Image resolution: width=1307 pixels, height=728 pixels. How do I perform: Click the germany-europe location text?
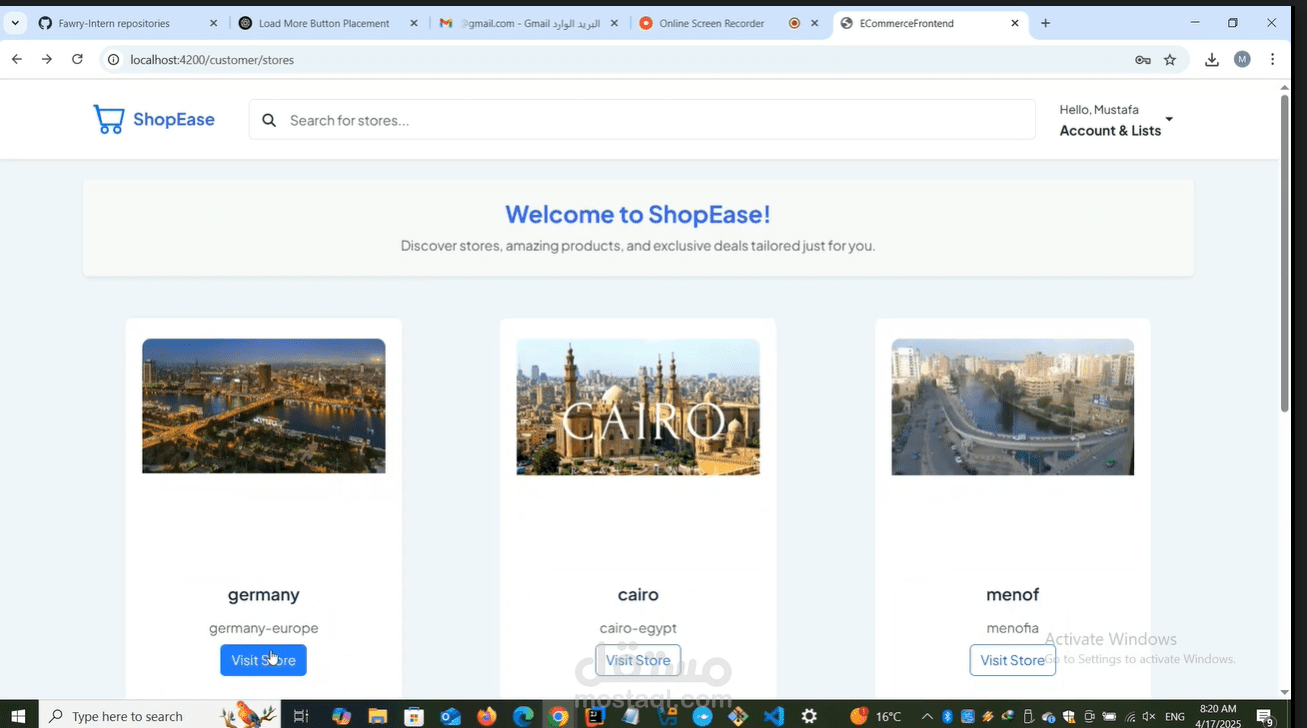point(264,628)
